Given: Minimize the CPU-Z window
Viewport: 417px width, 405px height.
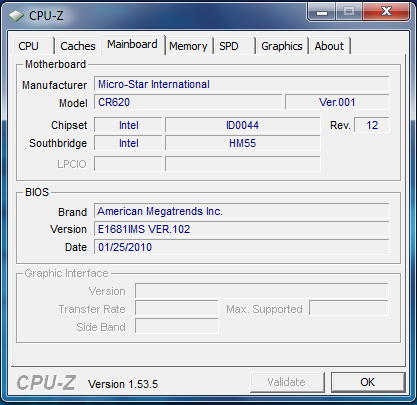Looking at the screenshot, I should click(x=322, y=12).
